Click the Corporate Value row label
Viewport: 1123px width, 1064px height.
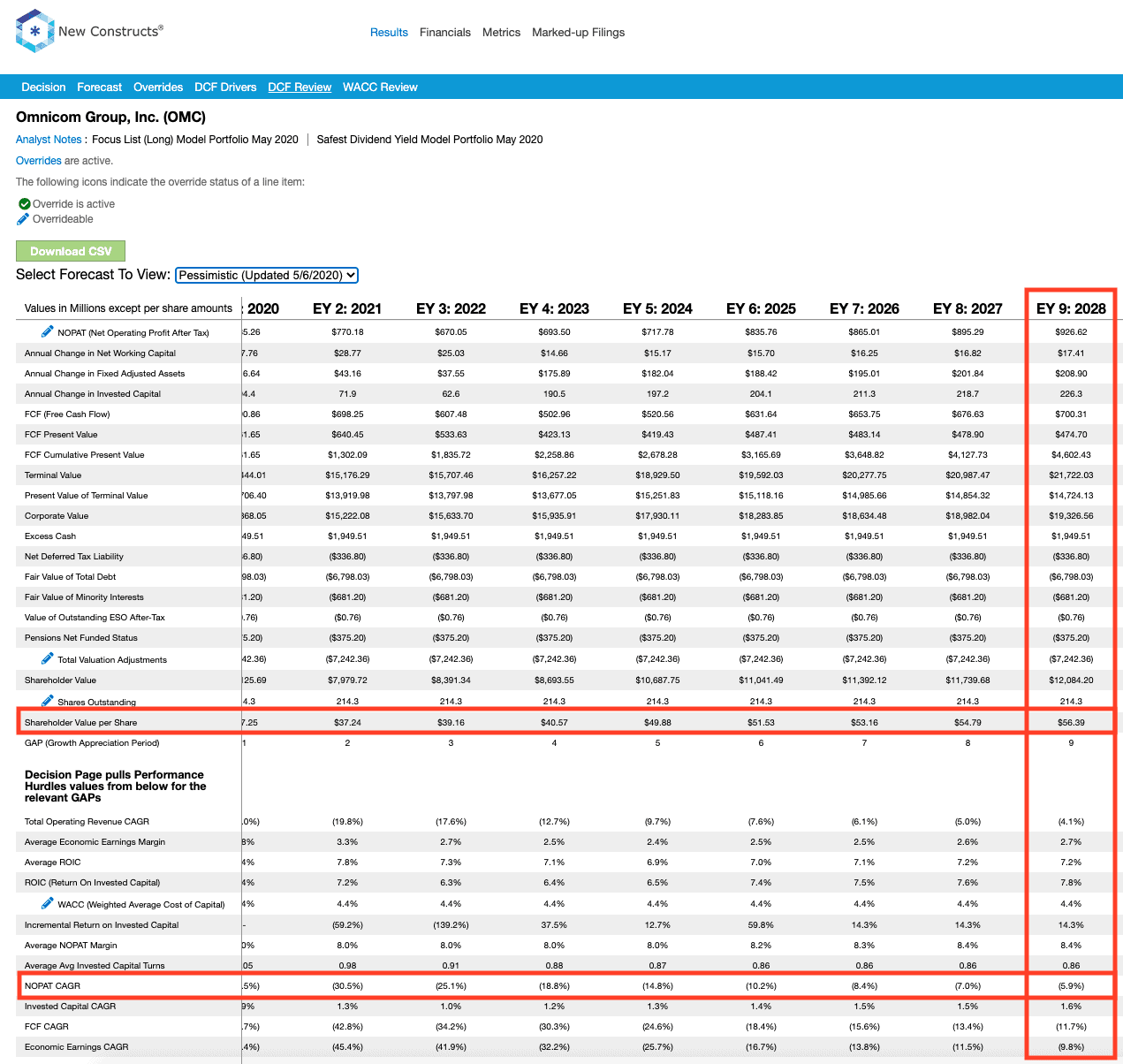pyautogui.click(x=57, y=516)
